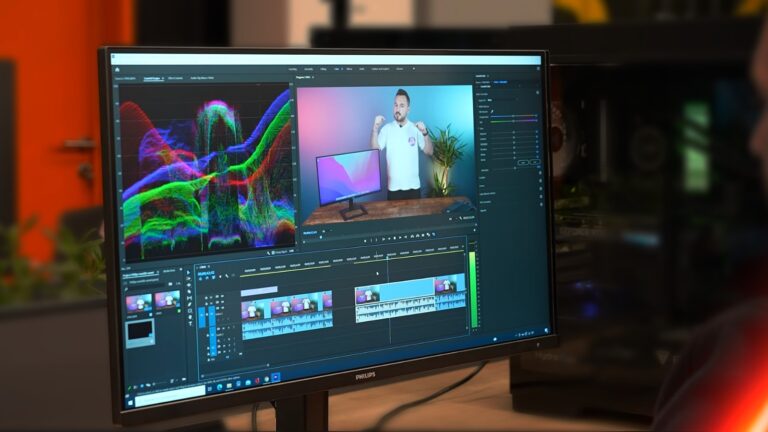Screen dimensions: 768x432
Task: Switch to the Audio Clip Mixer tab
Action: [202, 78]
